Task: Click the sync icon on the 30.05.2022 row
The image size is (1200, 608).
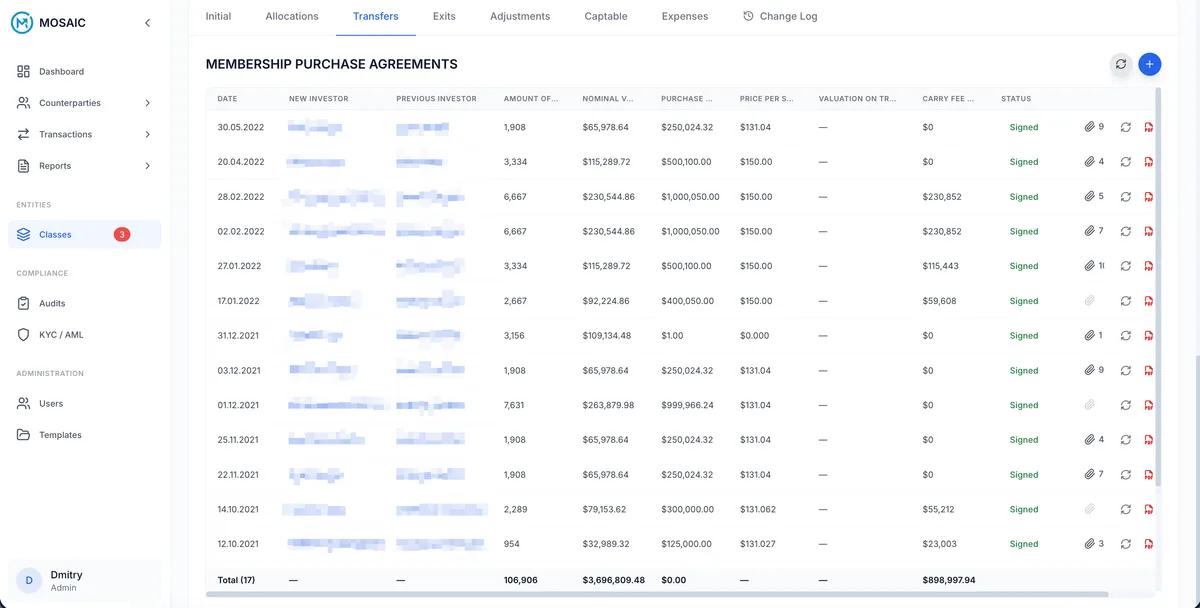Action: (1126, 127)
